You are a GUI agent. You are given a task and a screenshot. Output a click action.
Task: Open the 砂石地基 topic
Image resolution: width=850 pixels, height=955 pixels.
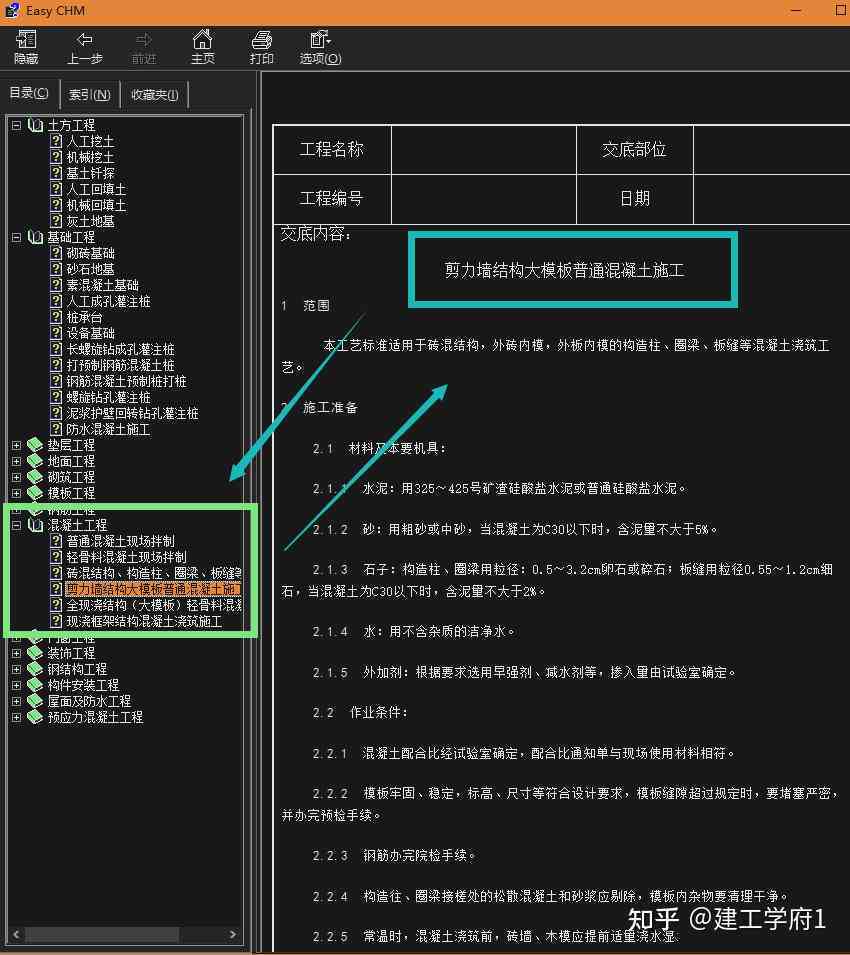90,269
